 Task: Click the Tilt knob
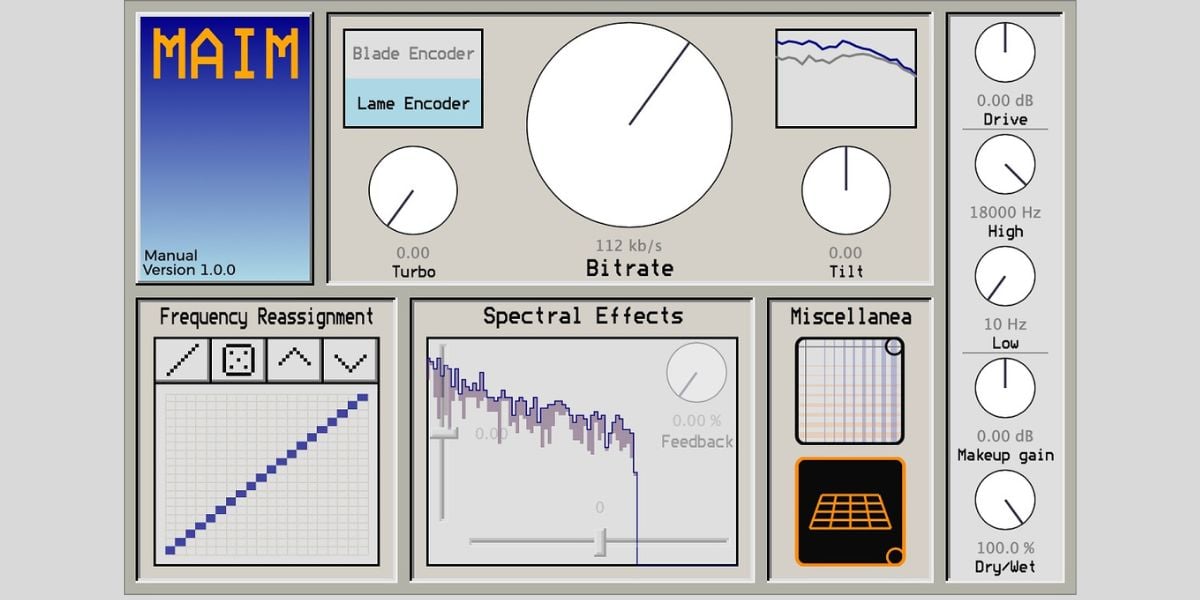(846, 191)
